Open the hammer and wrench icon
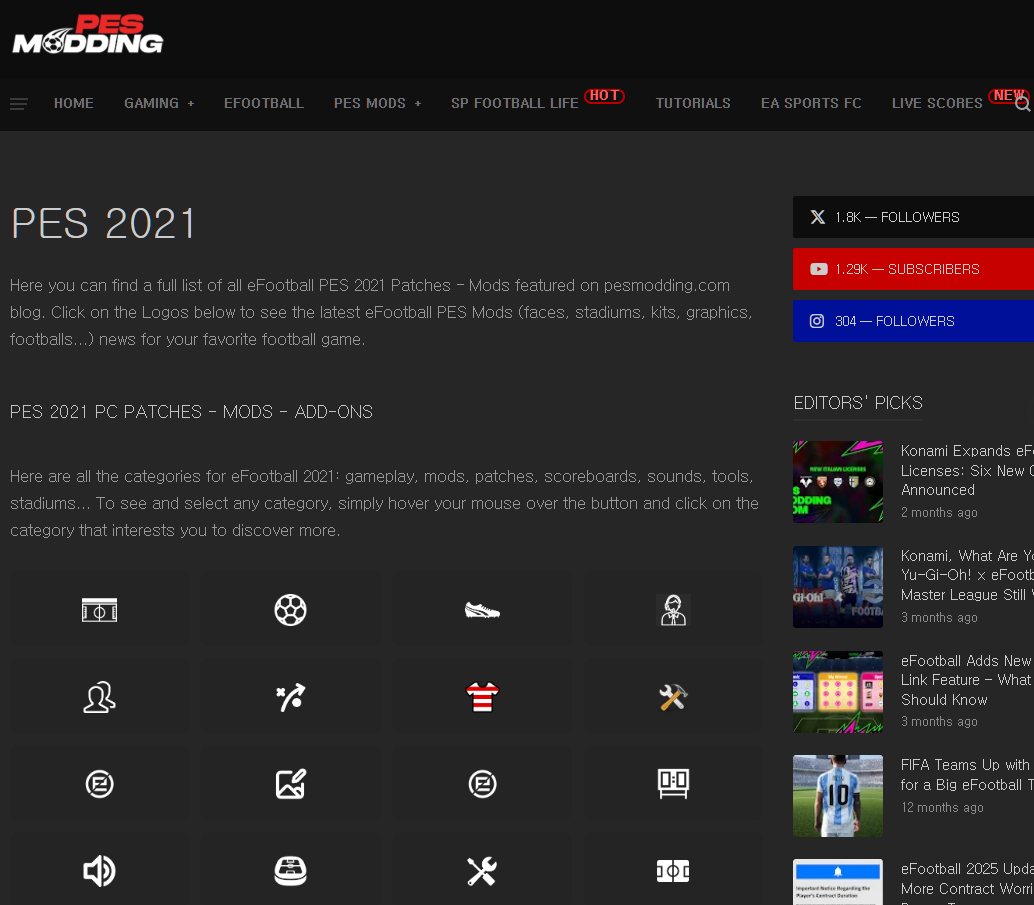The height and width of the screenshot is (905, 1034). [x=673, y=697]
